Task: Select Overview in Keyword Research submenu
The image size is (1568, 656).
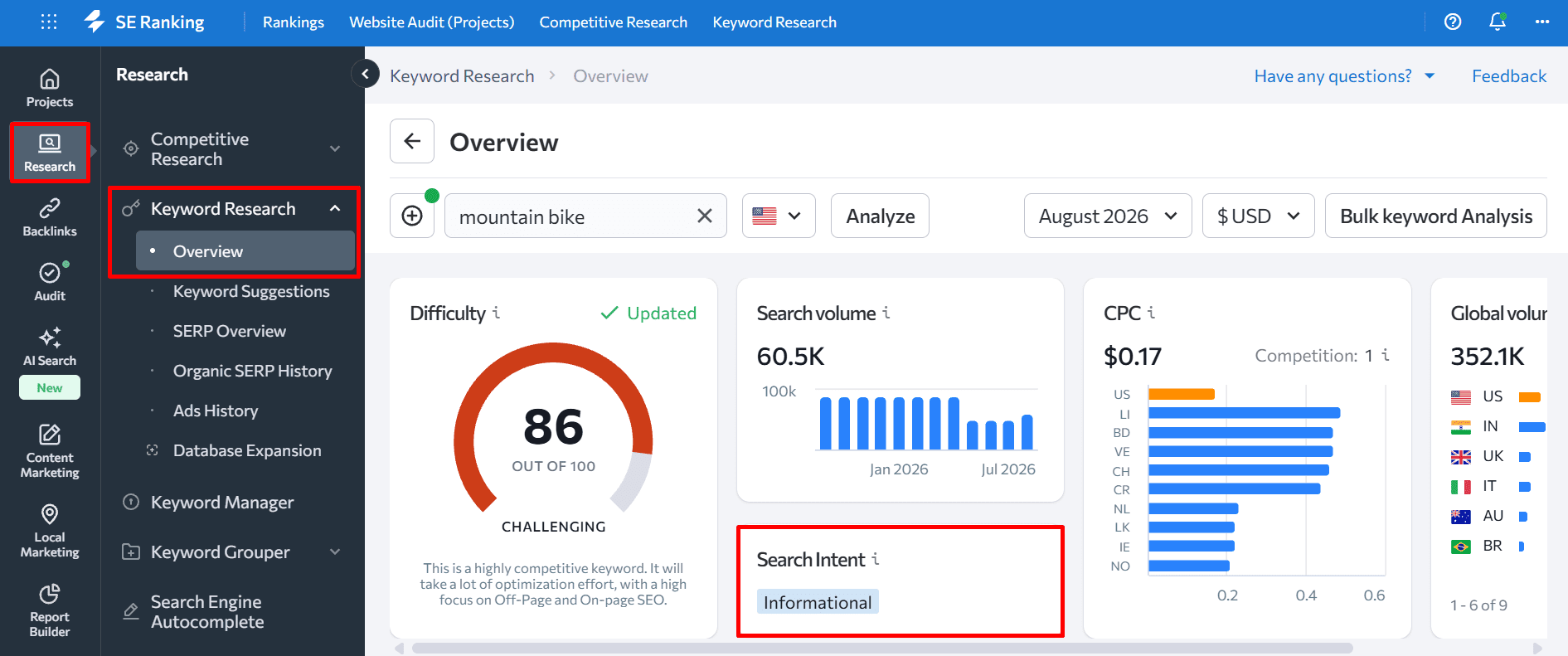Action: [245, 250]
